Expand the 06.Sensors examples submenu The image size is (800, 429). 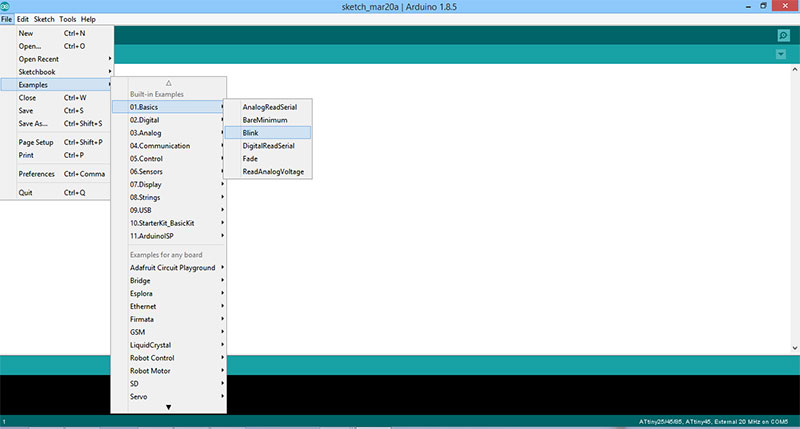pos(169,171)
